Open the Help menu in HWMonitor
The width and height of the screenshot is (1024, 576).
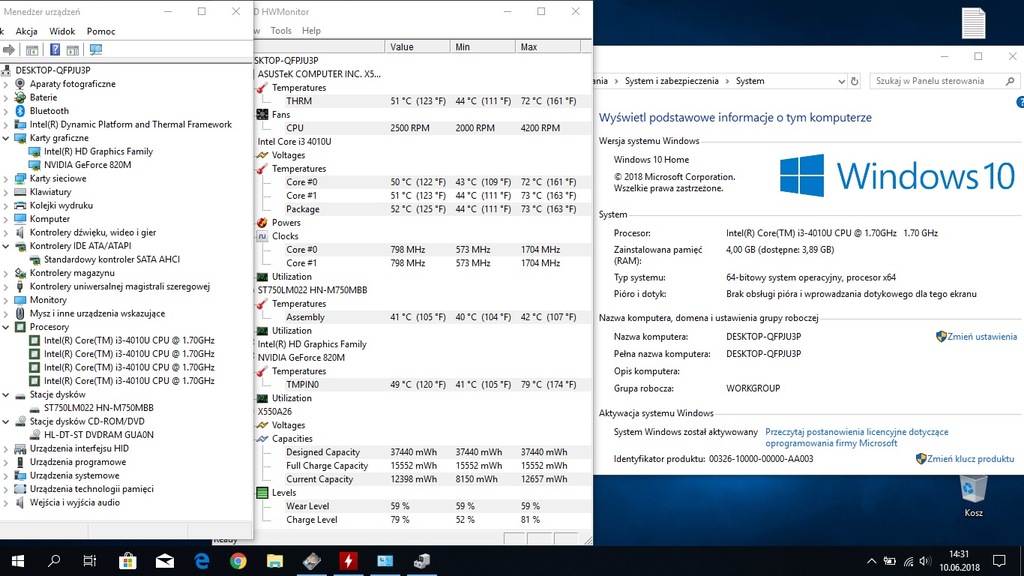(x=311, y=31)
